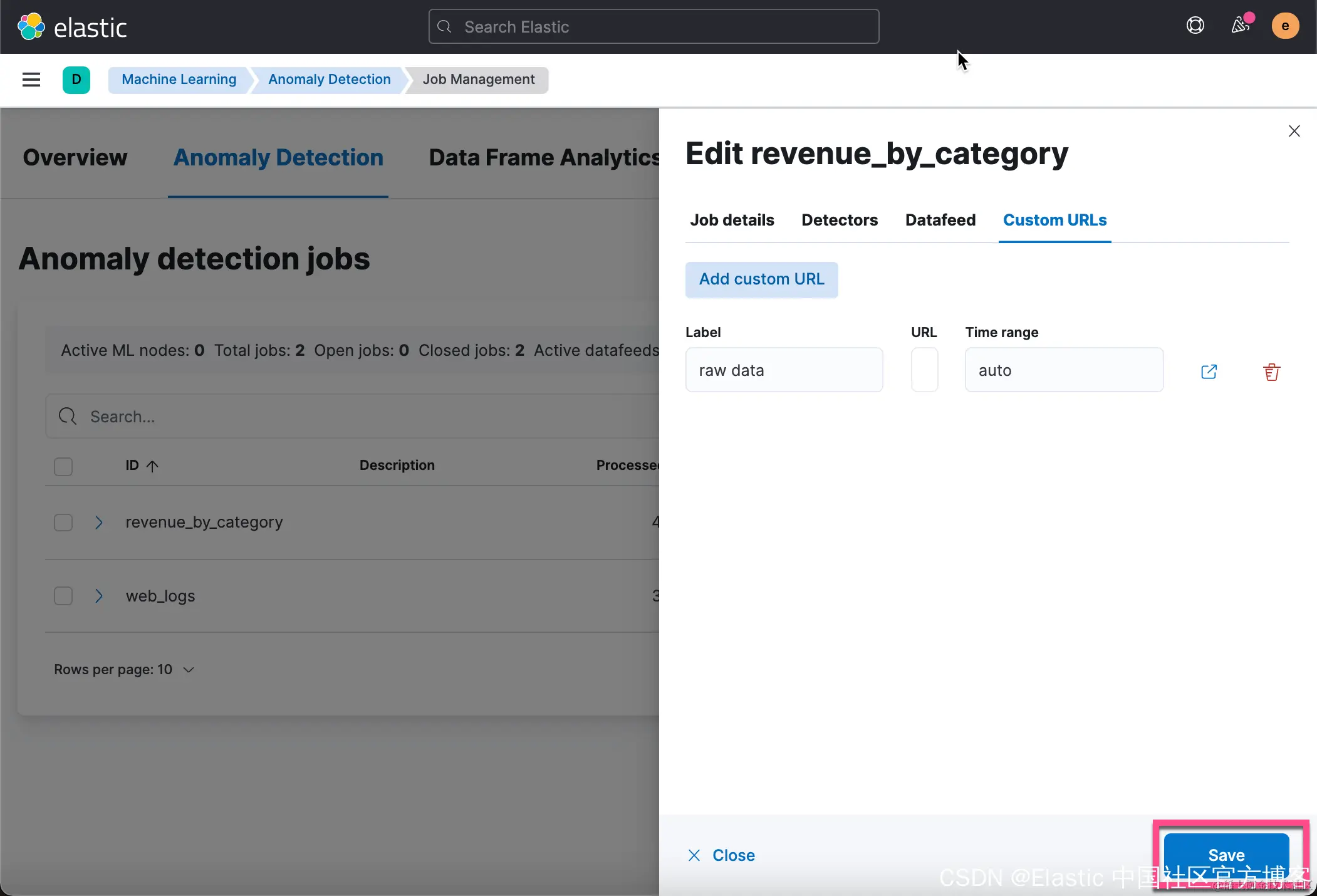Tick the revenue_by_category row checkbox
The height and width of the screenshot is (896, 1317).
pyautogui.click(x=63, y=522)
